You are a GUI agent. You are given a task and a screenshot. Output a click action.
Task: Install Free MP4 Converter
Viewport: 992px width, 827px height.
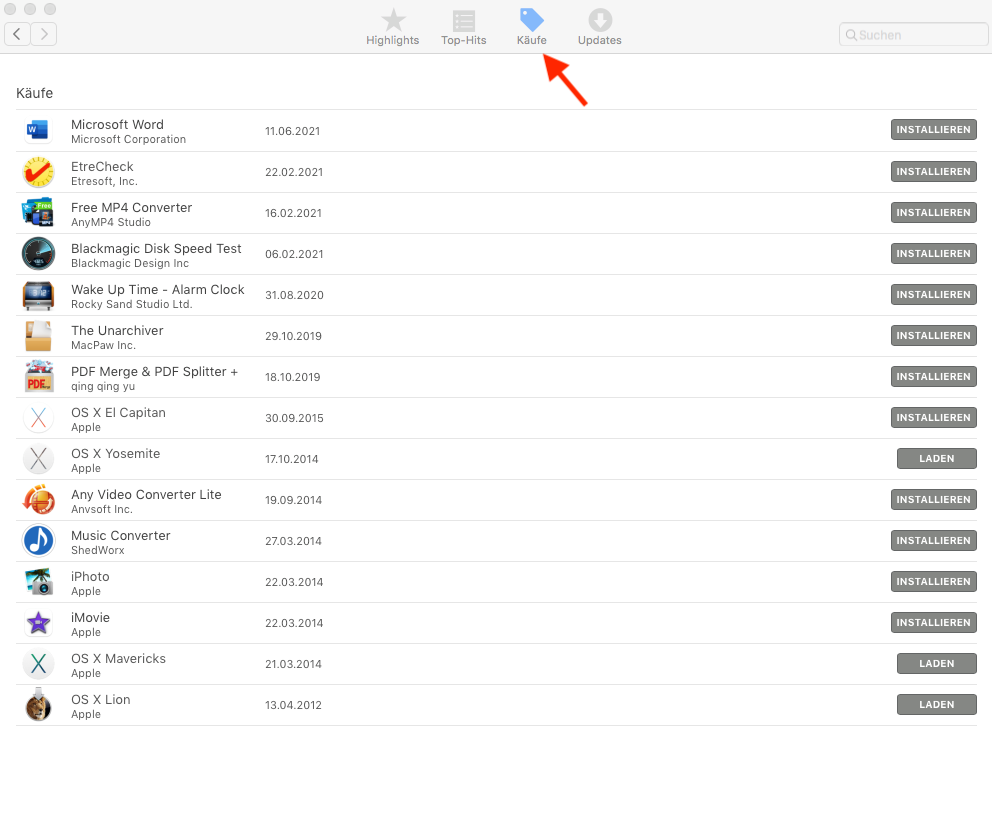click(933, 213)
